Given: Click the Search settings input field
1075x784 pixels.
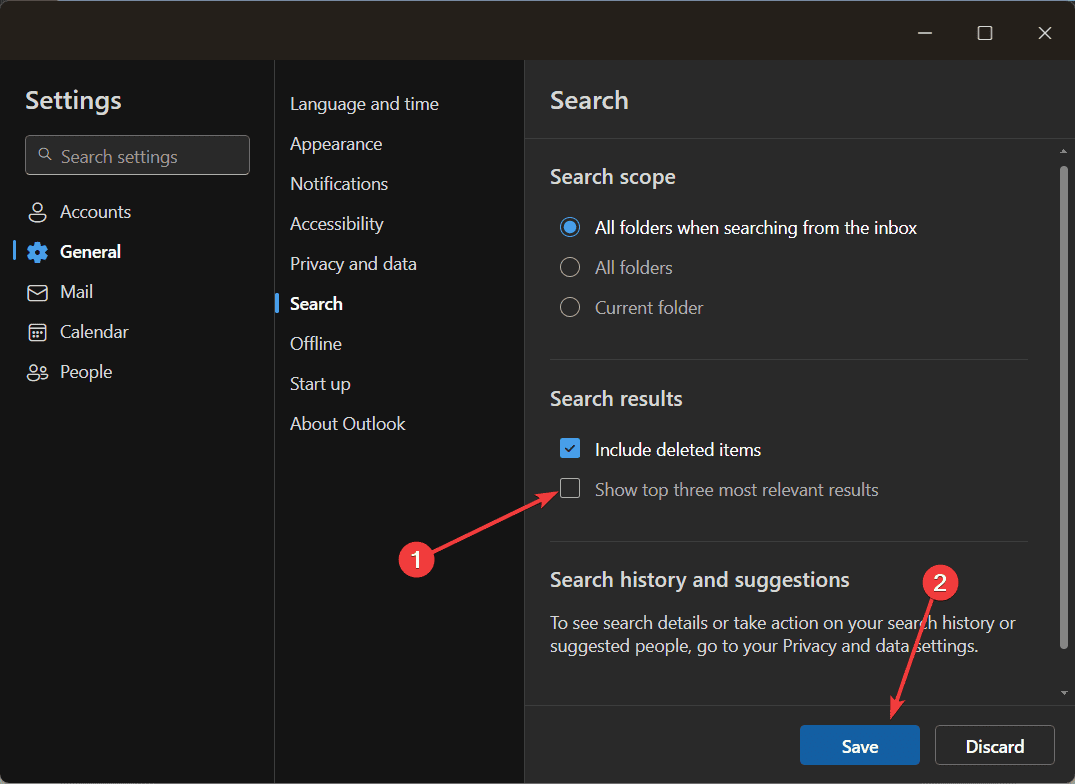Looking at the screenshot, I should (x=150, y=156).
